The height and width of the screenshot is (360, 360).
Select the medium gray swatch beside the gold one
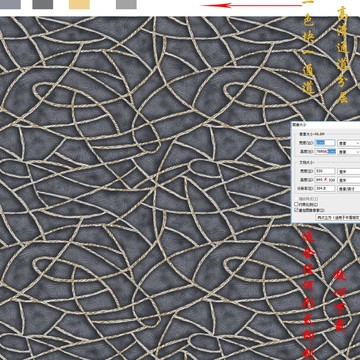[x=126, y=4]
